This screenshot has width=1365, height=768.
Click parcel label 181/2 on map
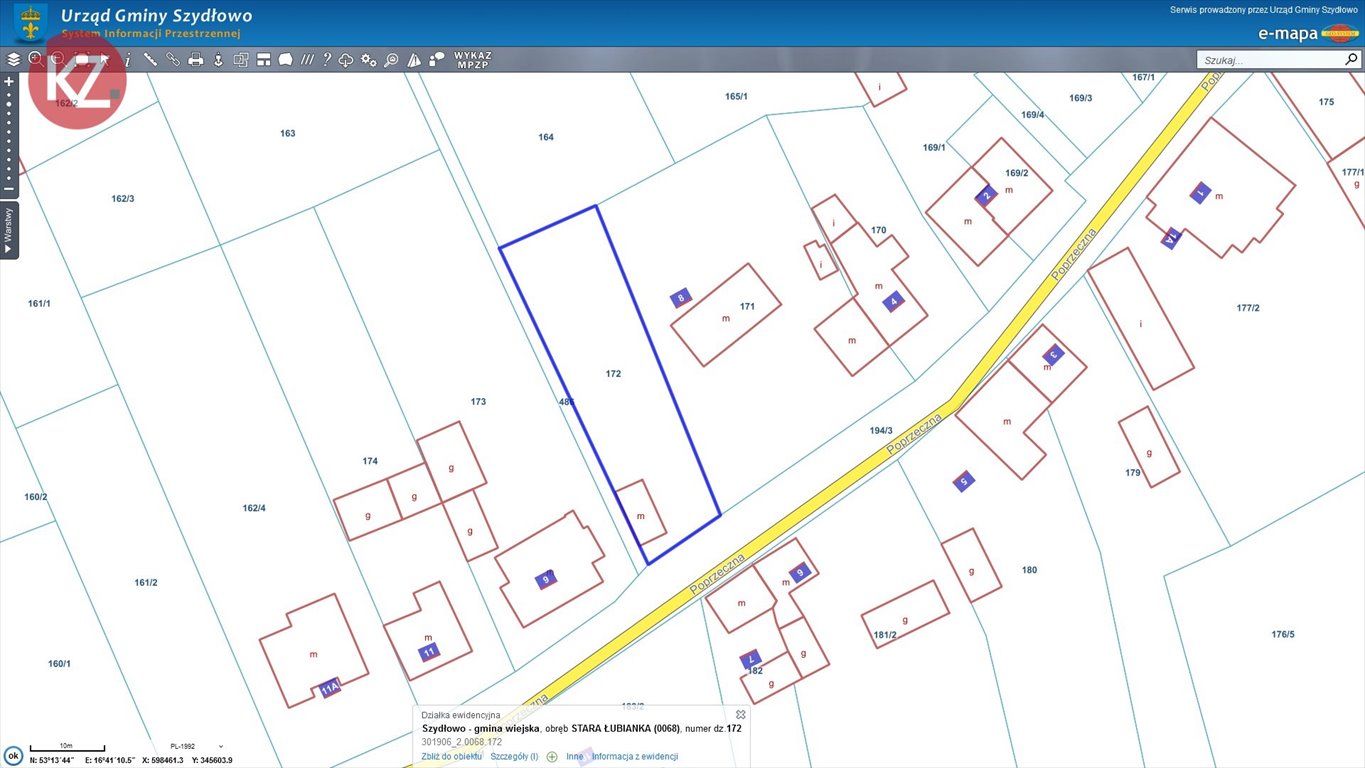pyautogui.click(x=885, y=635)
